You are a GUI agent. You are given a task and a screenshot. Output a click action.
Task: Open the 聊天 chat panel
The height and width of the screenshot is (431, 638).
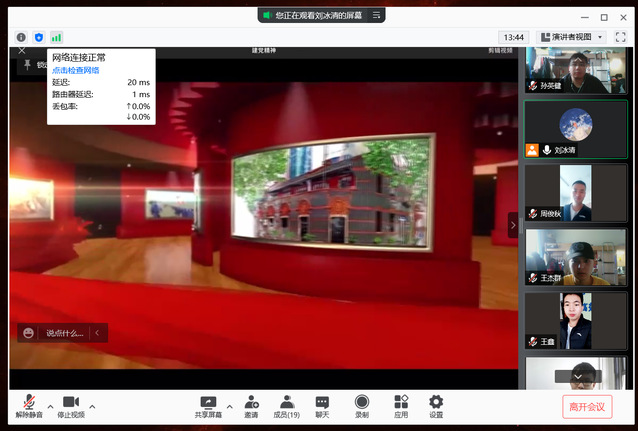(322, 403)
